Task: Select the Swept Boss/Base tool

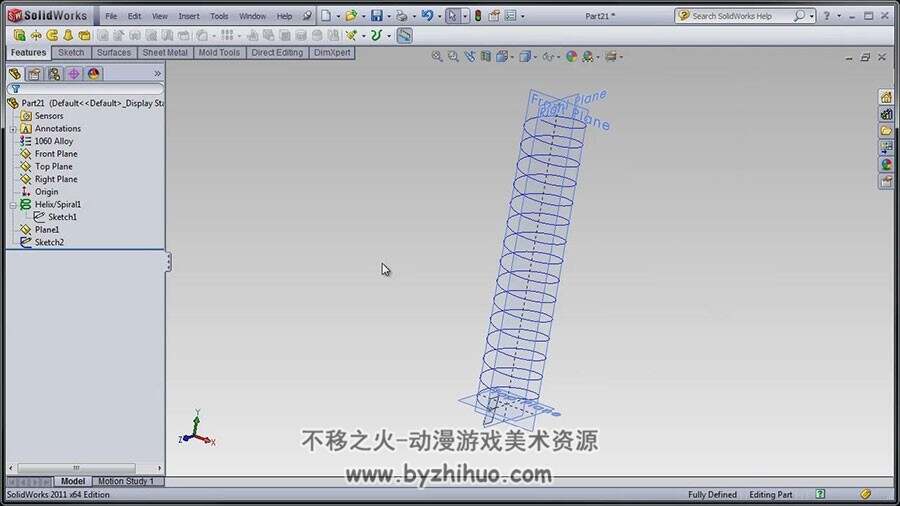Action: point(52,36)
